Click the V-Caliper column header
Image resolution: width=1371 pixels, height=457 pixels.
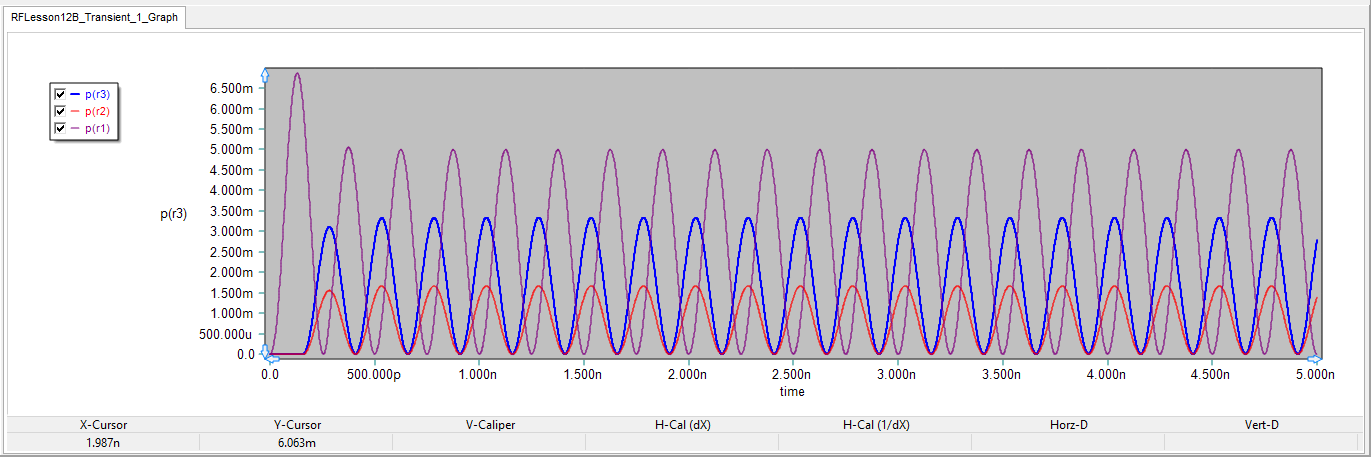coord(489,425)
